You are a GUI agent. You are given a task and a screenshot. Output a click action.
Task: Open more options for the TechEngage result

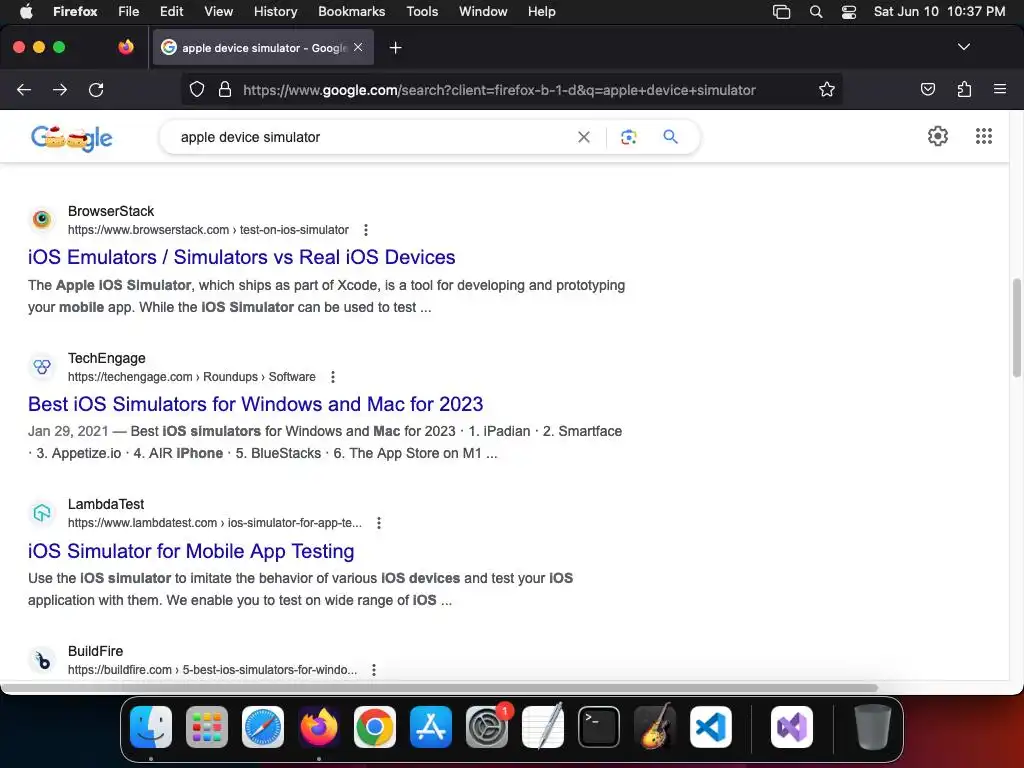(x=333, y=377)
